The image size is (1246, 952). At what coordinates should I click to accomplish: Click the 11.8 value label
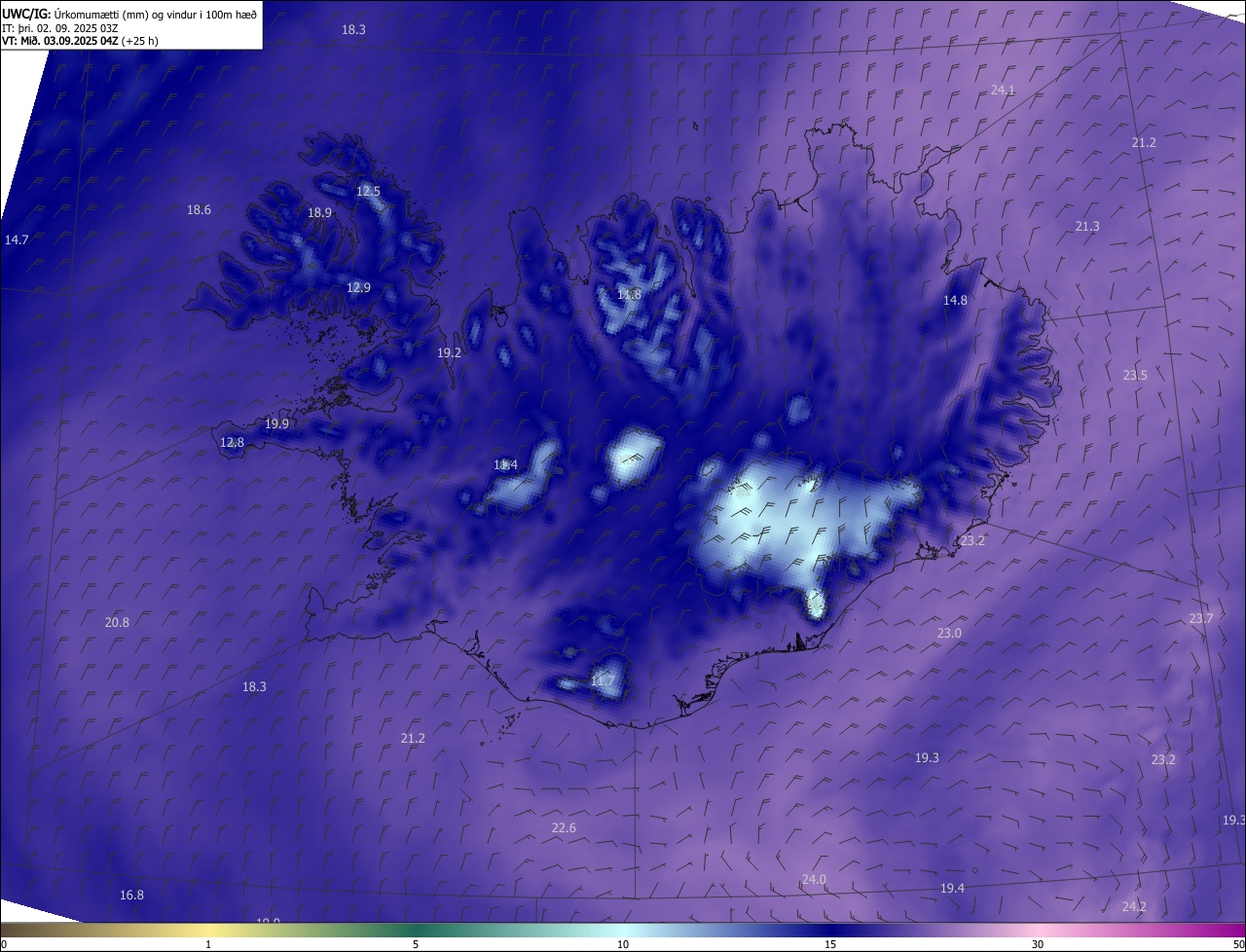pos(629,294)
